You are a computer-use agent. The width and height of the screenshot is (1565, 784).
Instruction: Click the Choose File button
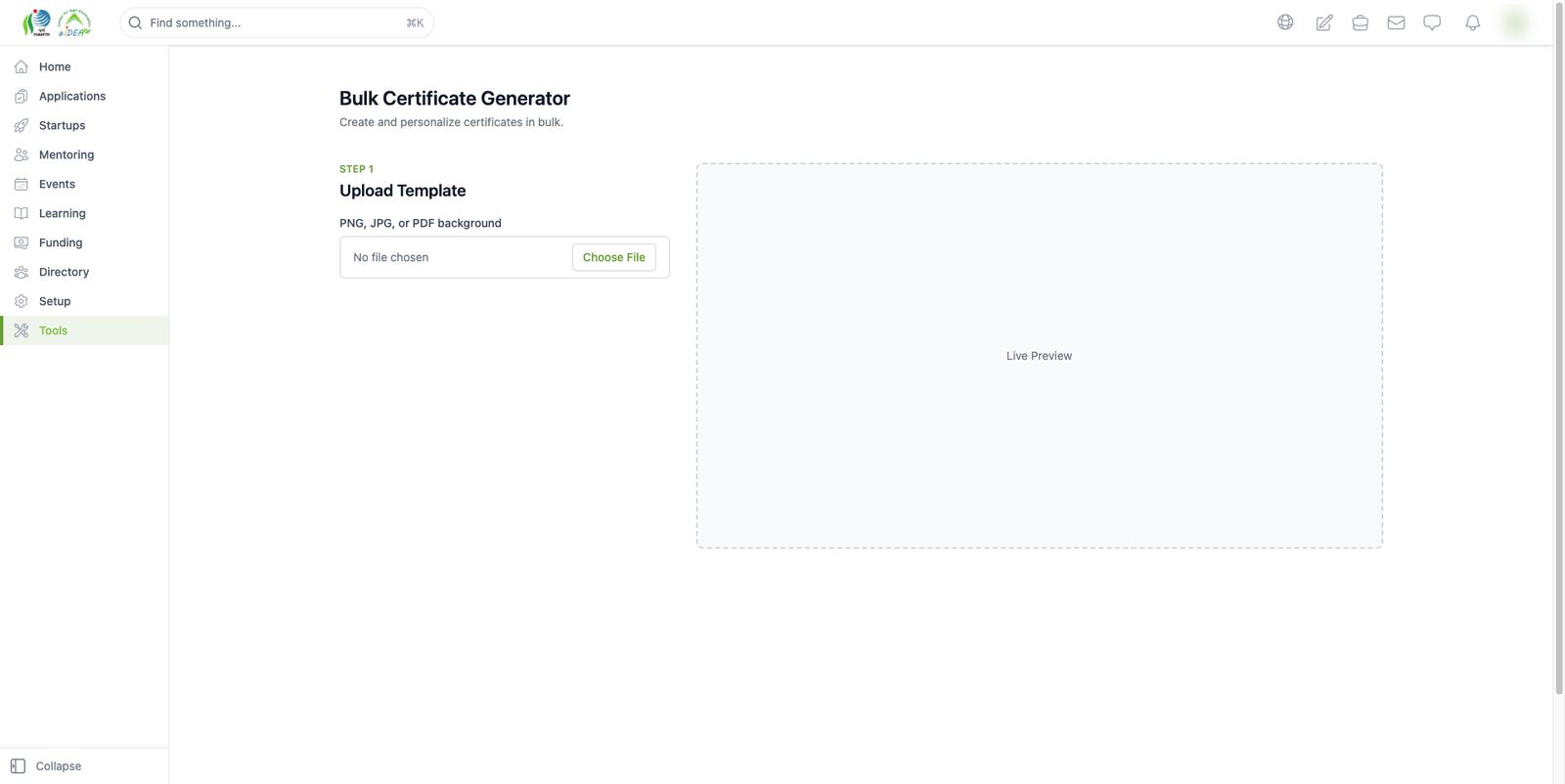(x=614, y=257)
